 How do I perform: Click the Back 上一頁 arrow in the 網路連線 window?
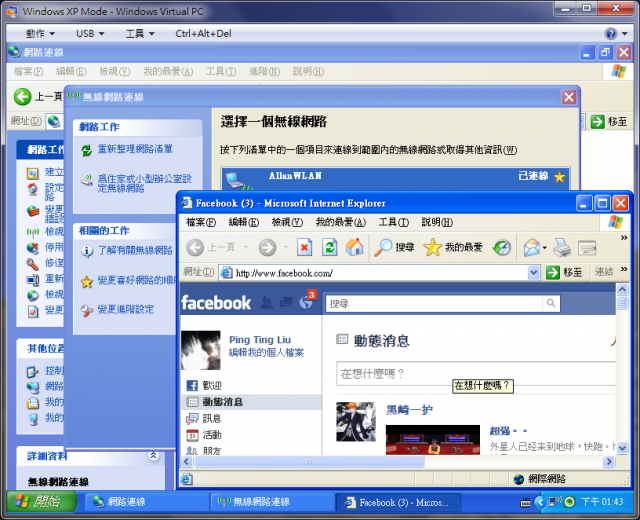[x=22, y=97]
